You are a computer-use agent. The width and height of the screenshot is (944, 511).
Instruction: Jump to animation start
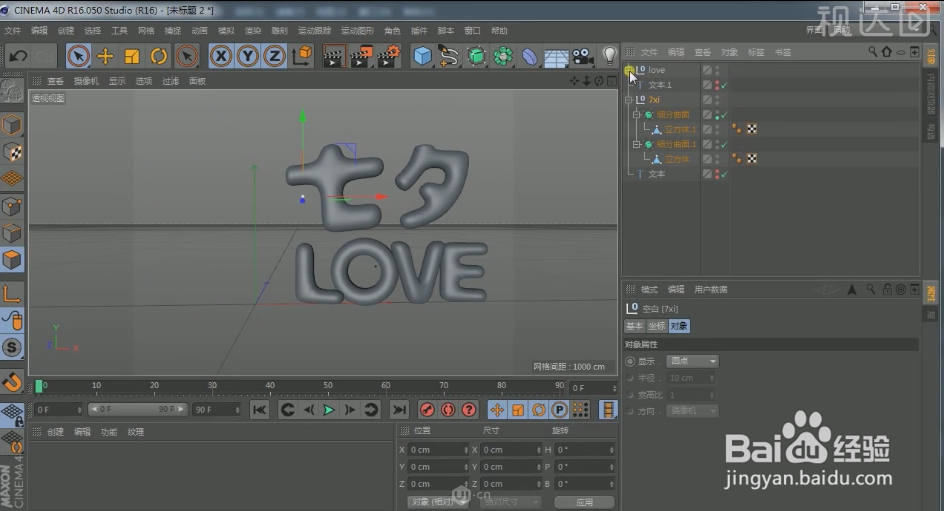(259, 410)
